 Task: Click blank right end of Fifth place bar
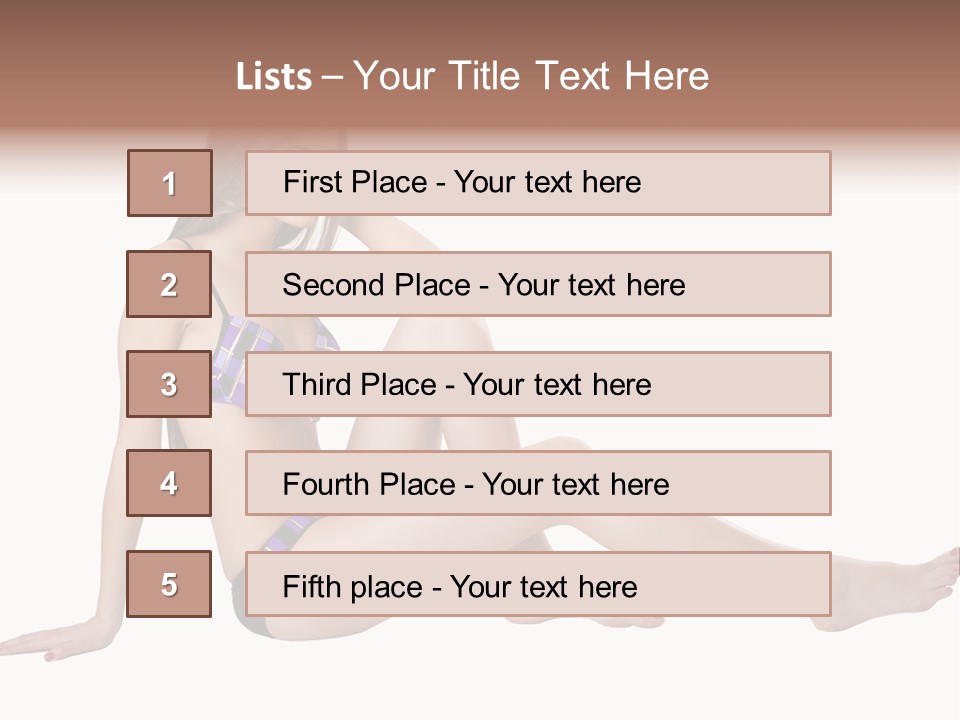coord(760,584)
